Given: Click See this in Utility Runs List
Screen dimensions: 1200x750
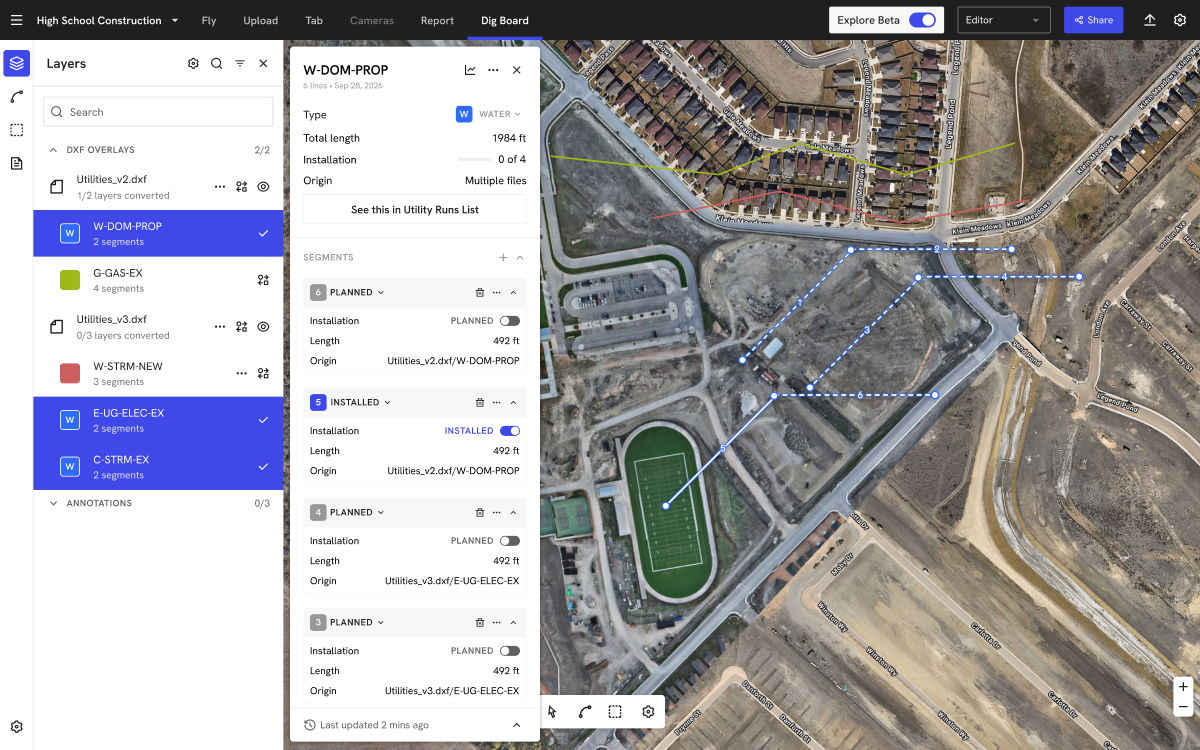Looking at the screenshot, I should point(415,210).
